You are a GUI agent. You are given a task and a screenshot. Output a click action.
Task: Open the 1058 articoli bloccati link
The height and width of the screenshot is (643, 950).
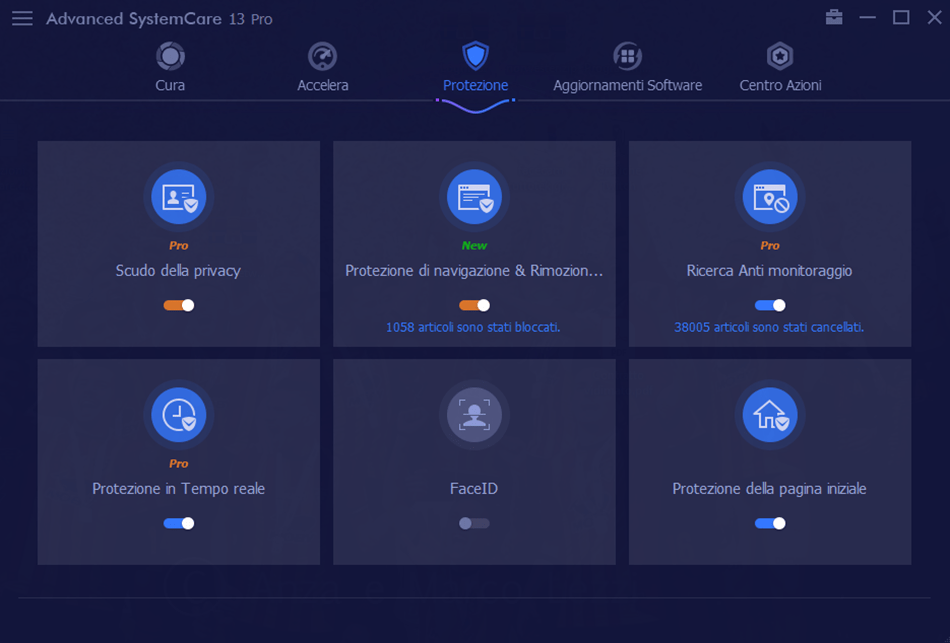click(473, 327)
